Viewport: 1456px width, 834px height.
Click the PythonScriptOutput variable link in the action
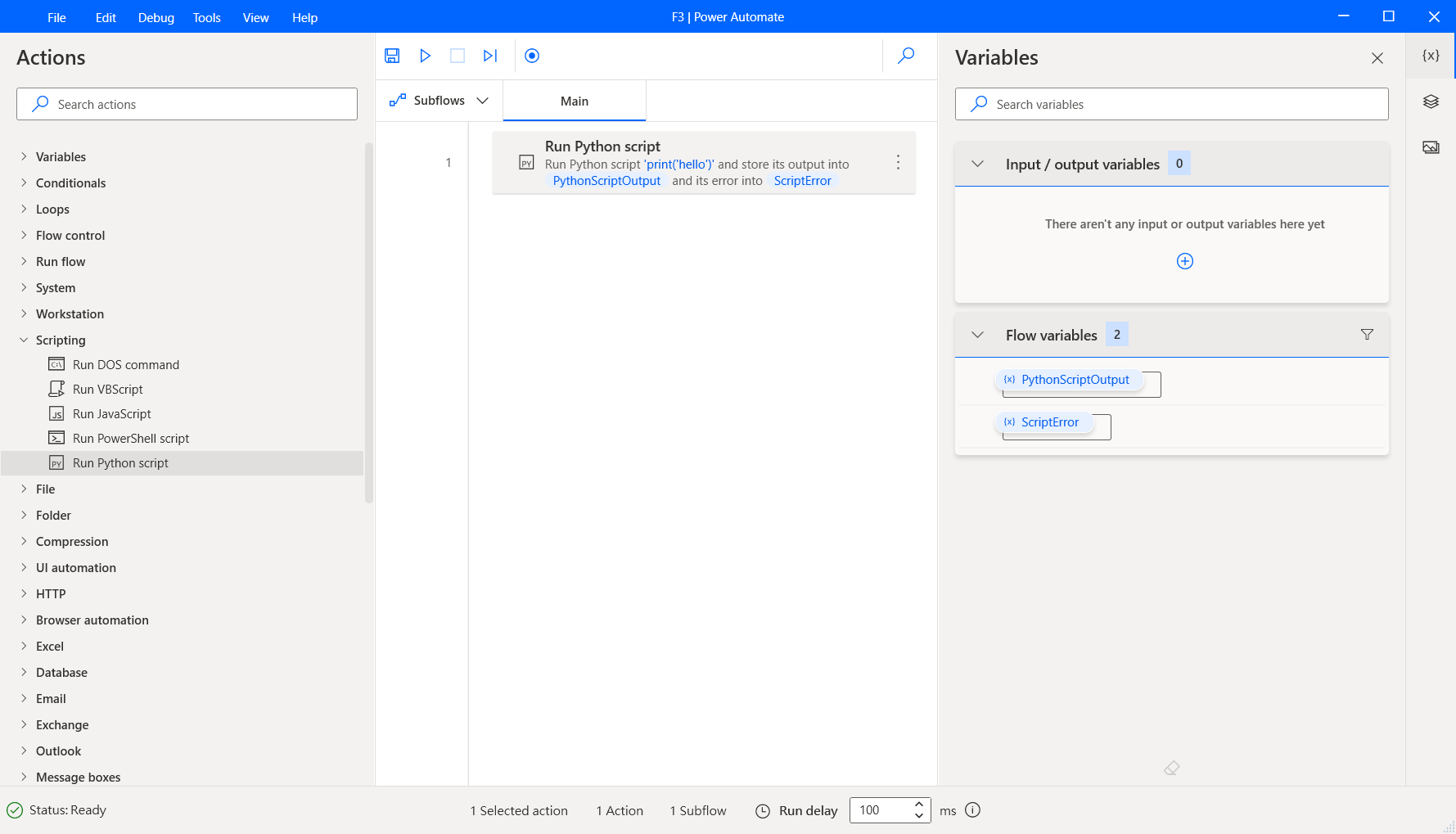point(606,181)
